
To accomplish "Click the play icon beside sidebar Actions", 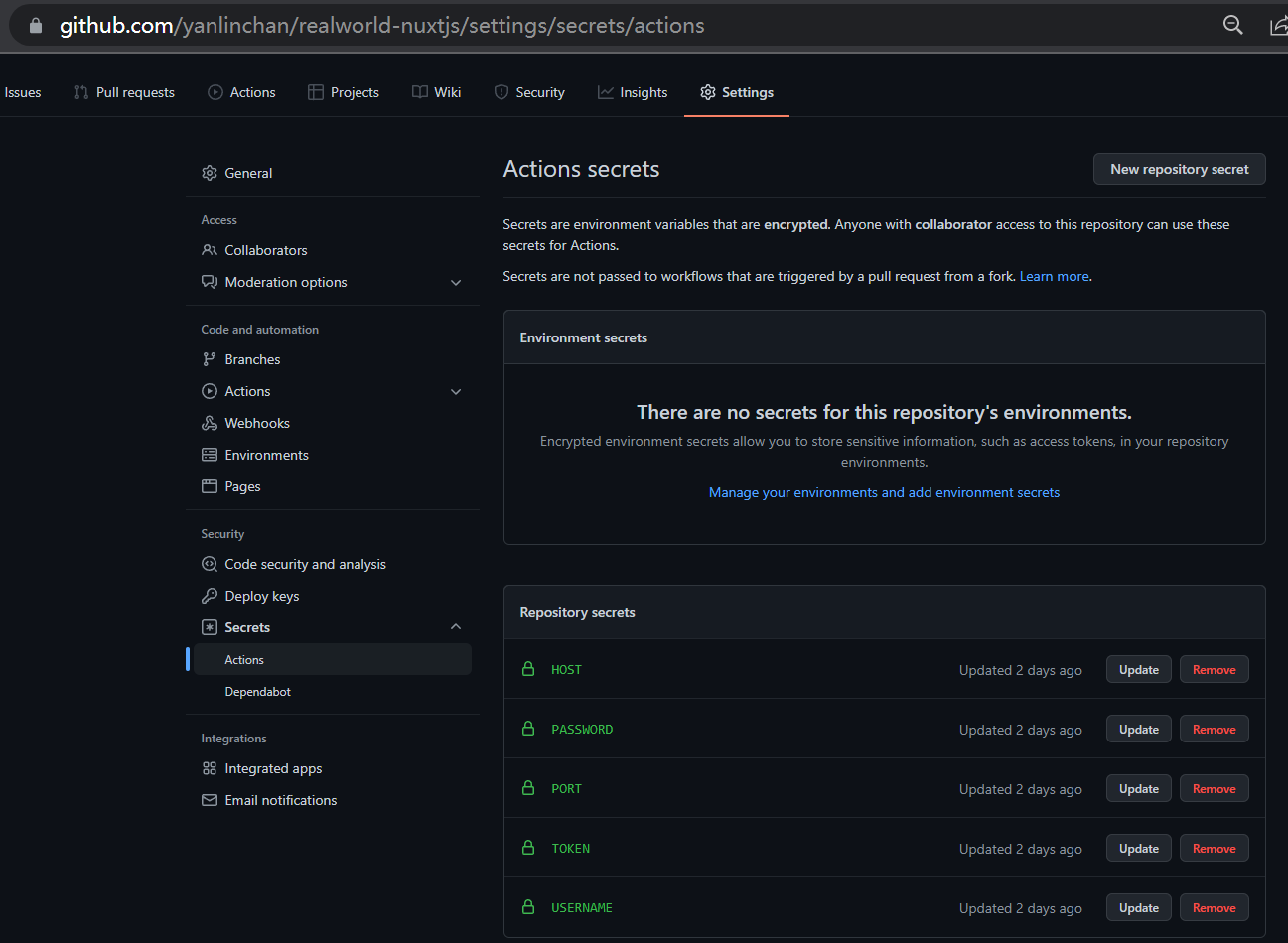I will (210, 391).
